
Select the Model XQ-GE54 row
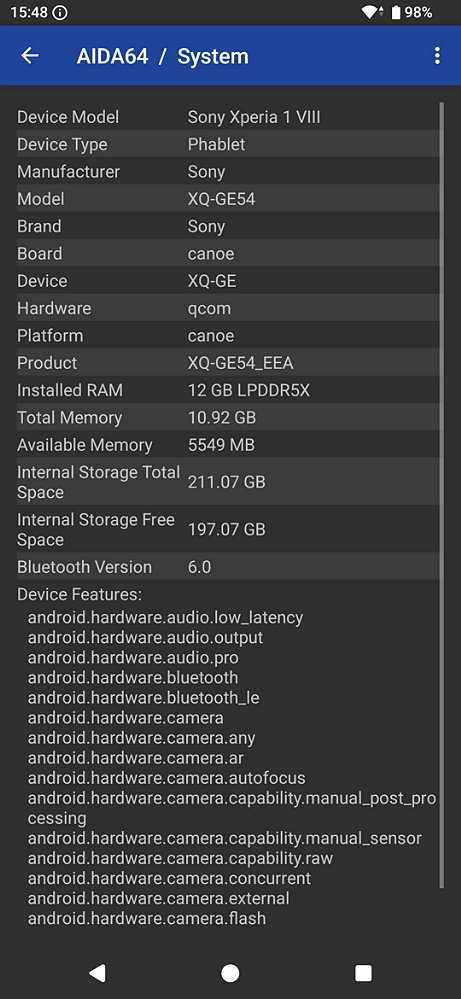[228, 199]
